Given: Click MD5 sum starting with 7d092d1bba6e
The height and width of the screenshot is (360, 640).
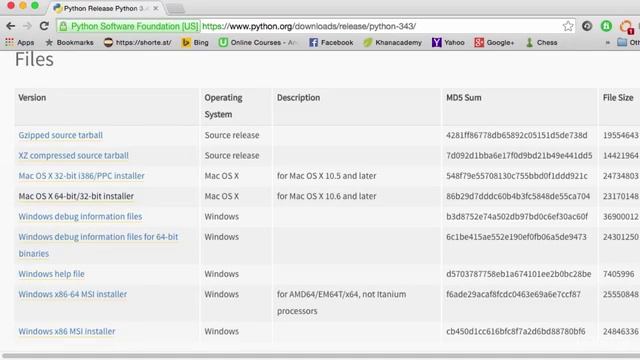Looking at the screenshot, I should tap(519, 156).
